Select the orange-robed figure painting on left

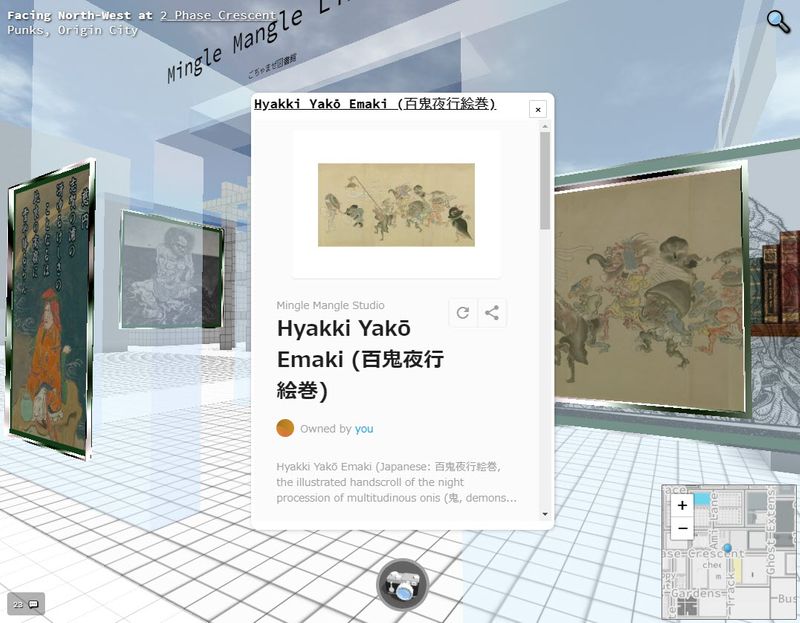[50, 310]
